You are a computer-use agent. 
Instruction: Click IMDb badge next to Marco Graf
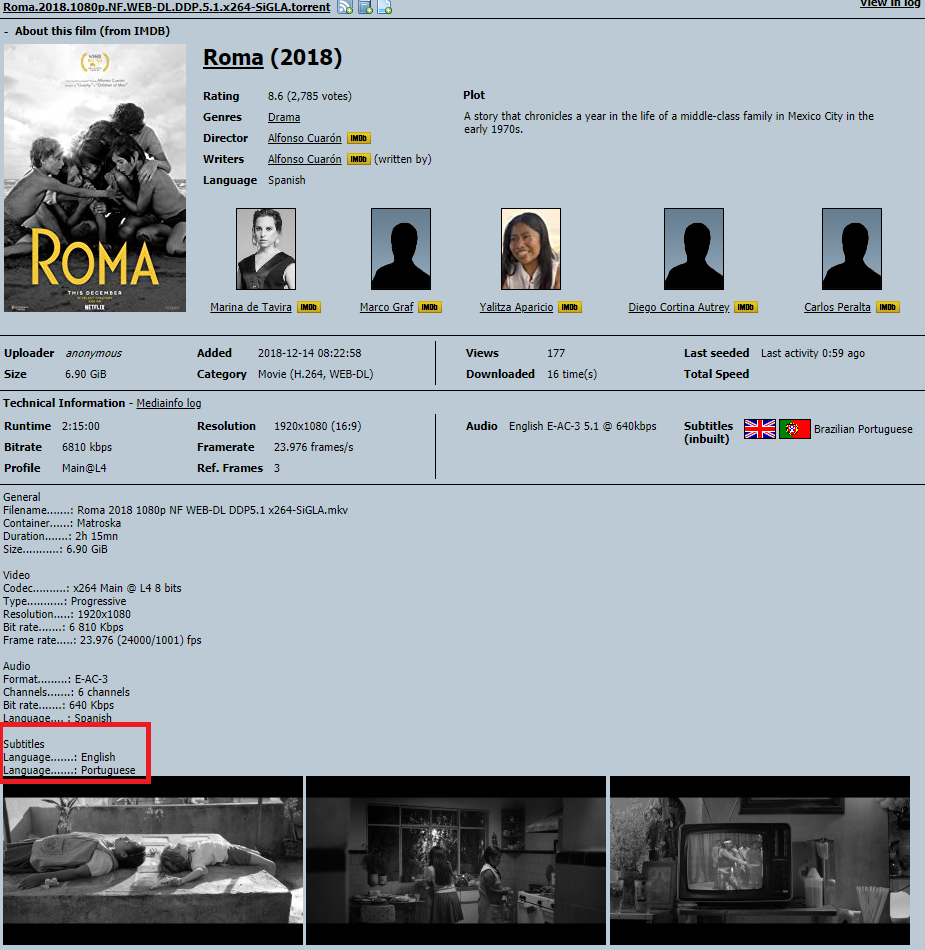tap(430, 307)
